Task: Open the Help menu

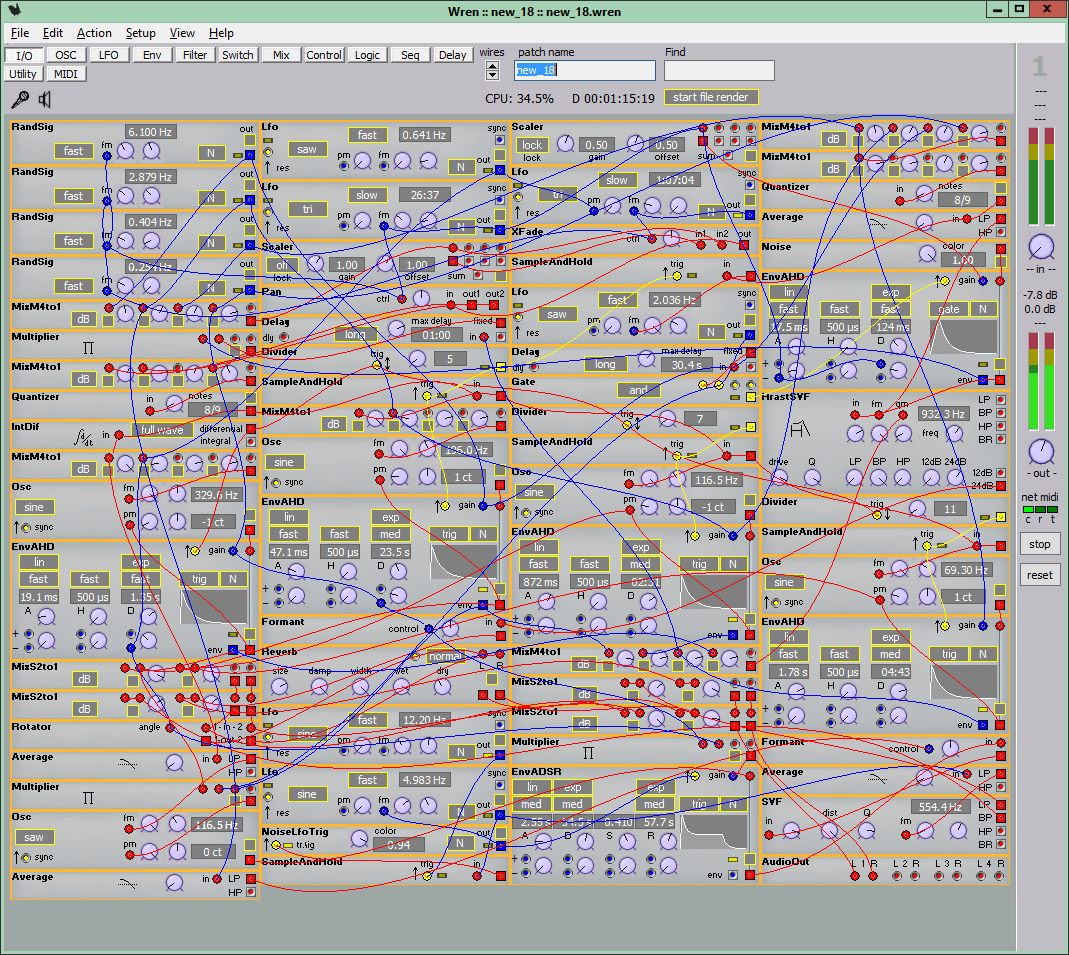Action: click(x=221, y=33)
